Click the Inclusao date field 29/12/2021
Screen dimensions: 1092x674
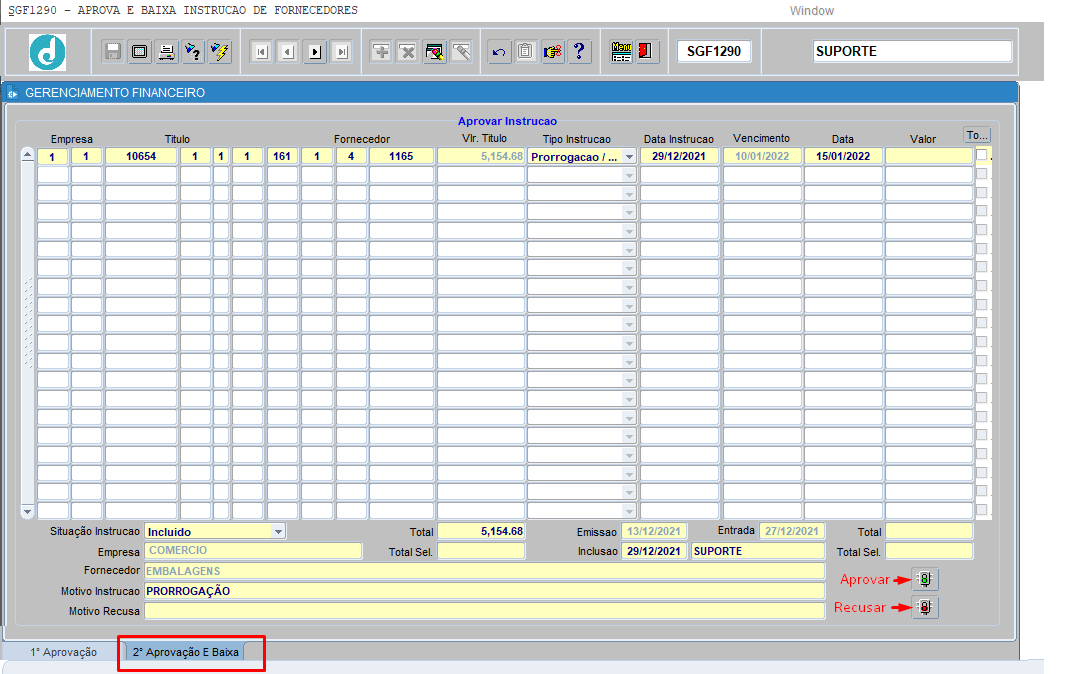[654, 551]
